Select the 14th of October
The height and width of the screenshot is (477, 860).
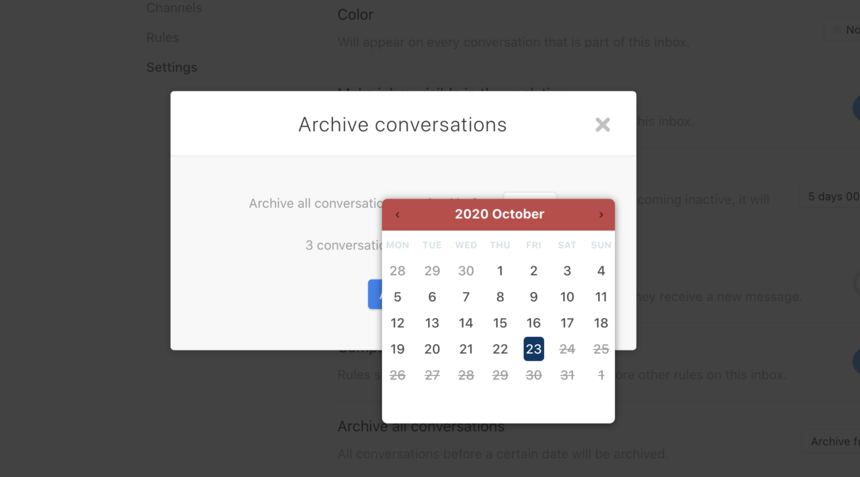pos(466,323)
